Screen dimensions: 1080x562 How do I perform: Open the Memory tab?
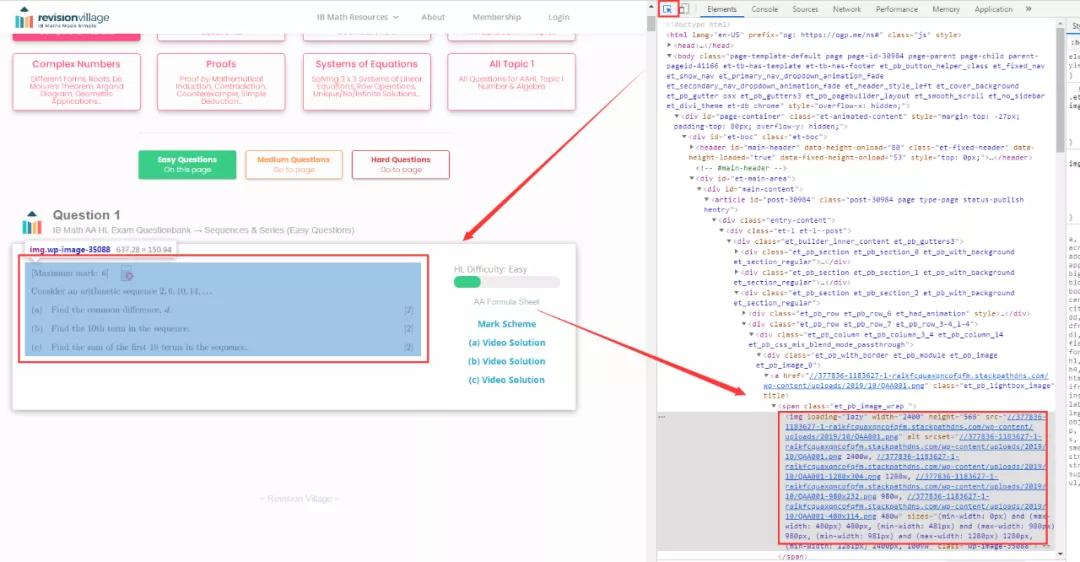pyautogui.click(x=946, y=9)
